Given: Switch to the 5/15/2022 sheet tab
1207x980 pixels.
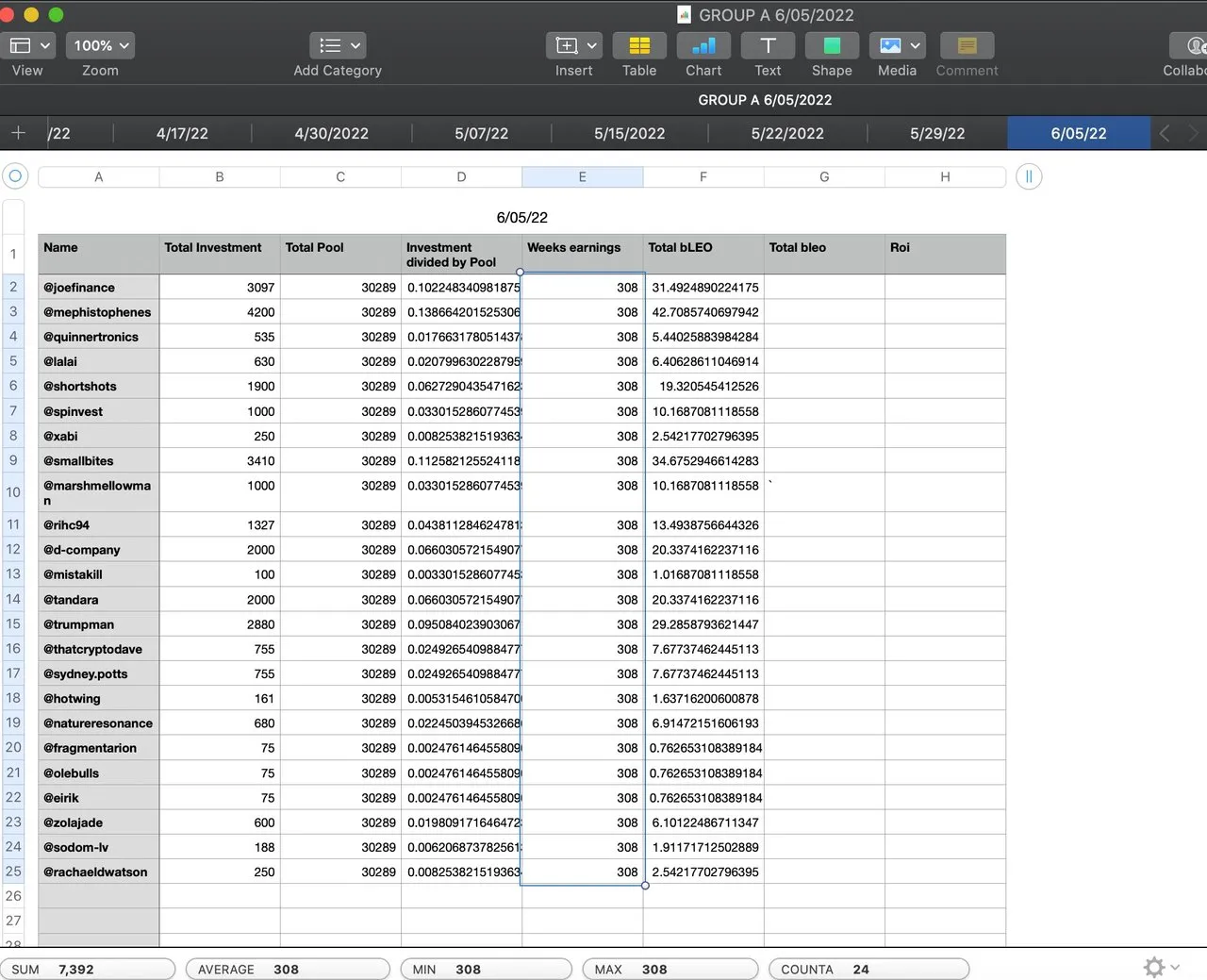Looking at the screenshot, I should pyautogui.click(x=629, y=133).
